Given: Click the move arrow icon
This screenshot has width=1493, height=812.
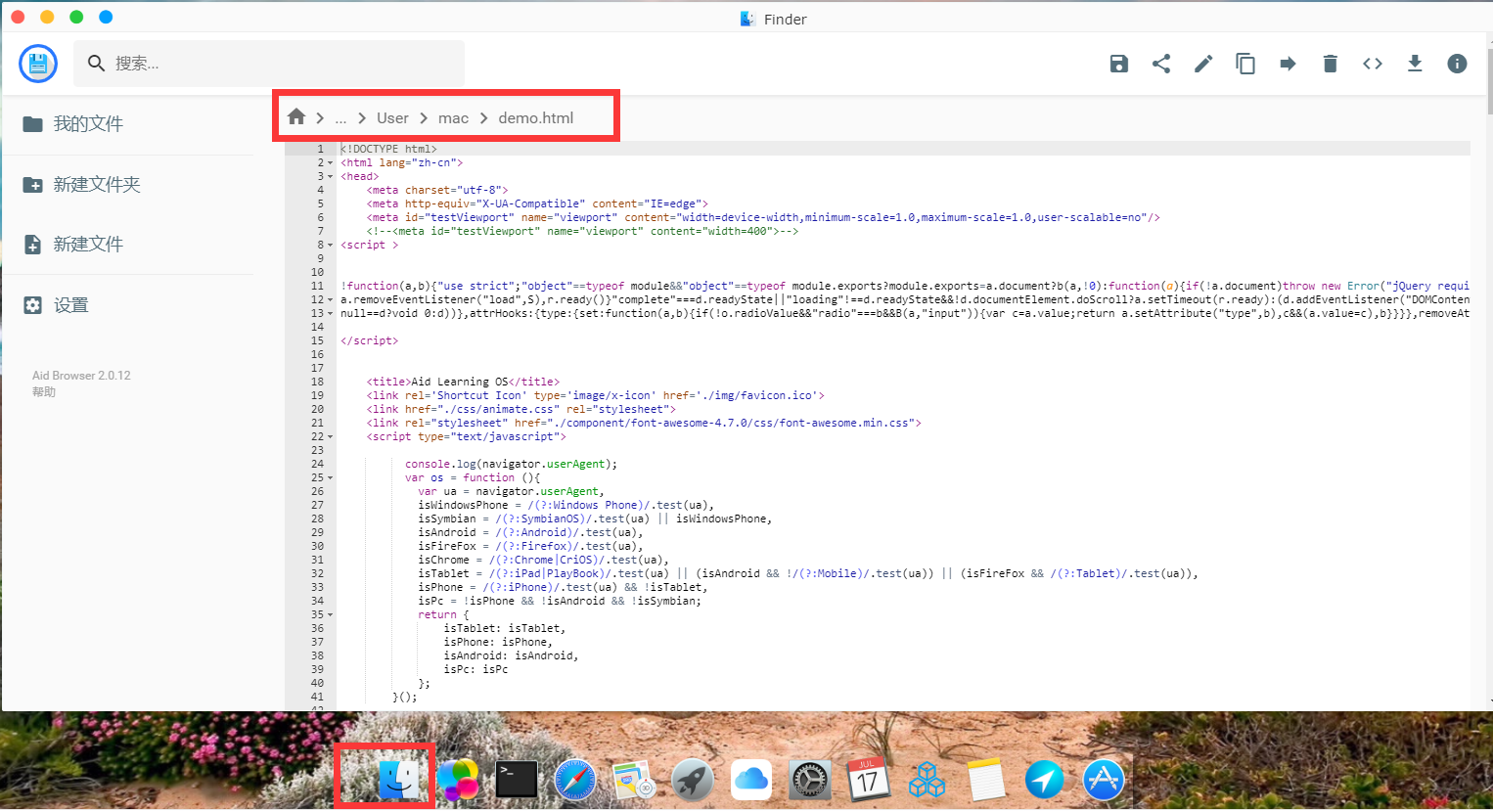Looking at the screenshot, I should 1288,64.
